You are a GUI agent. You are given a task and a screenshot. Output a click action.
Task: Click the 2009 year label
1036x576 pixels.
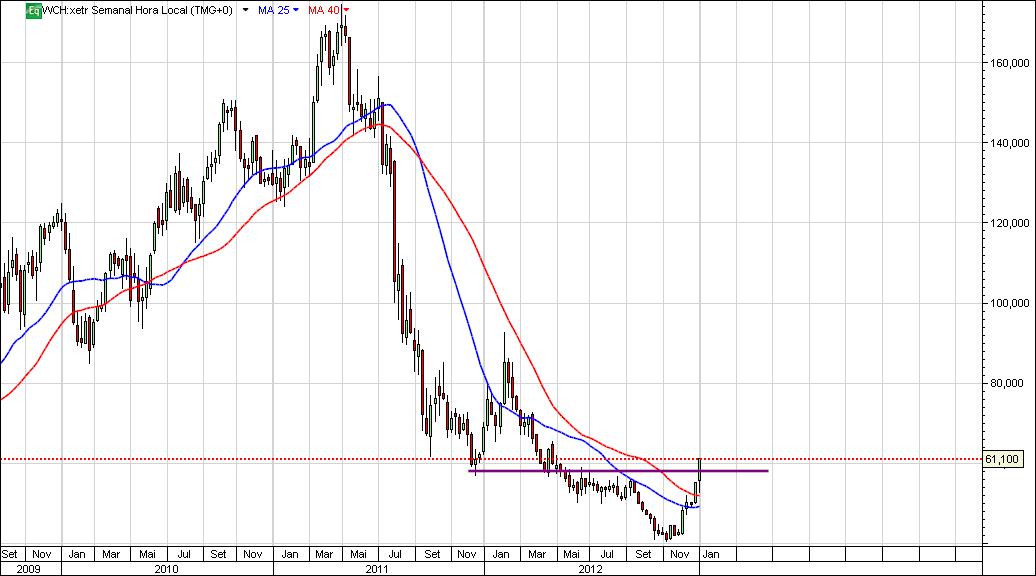28,569
